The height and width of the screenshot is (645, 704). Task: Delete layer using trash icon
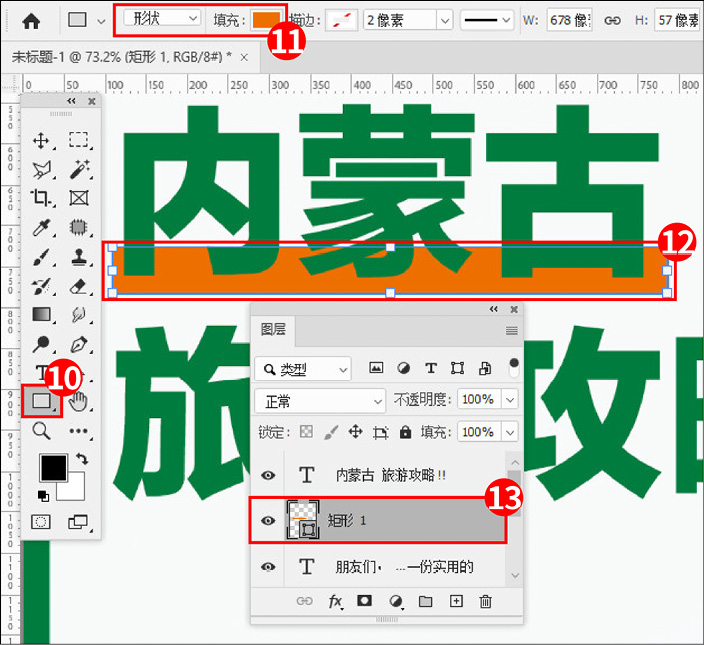(x=486, y=601)
